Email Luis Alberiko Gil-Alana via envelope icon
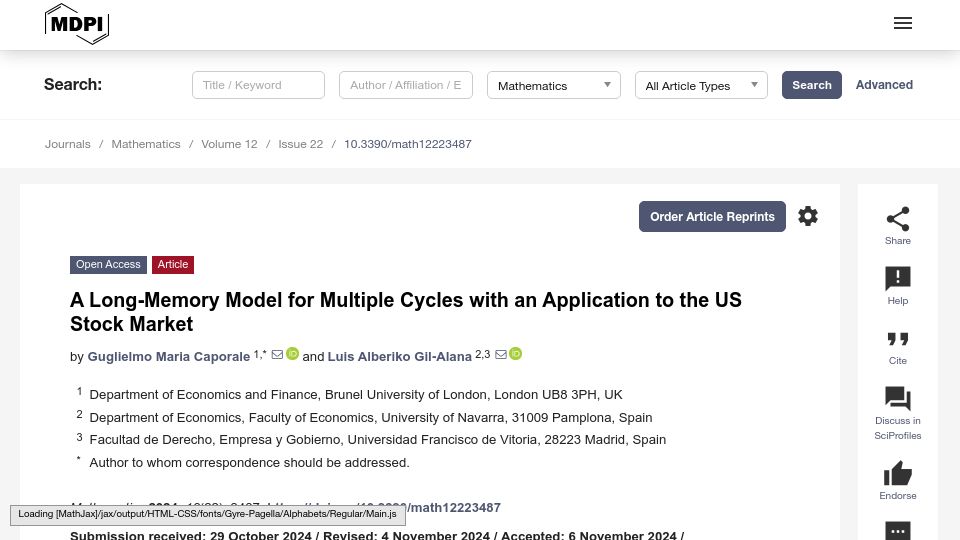This screenshot has width=960, height=540. [501, 354]
